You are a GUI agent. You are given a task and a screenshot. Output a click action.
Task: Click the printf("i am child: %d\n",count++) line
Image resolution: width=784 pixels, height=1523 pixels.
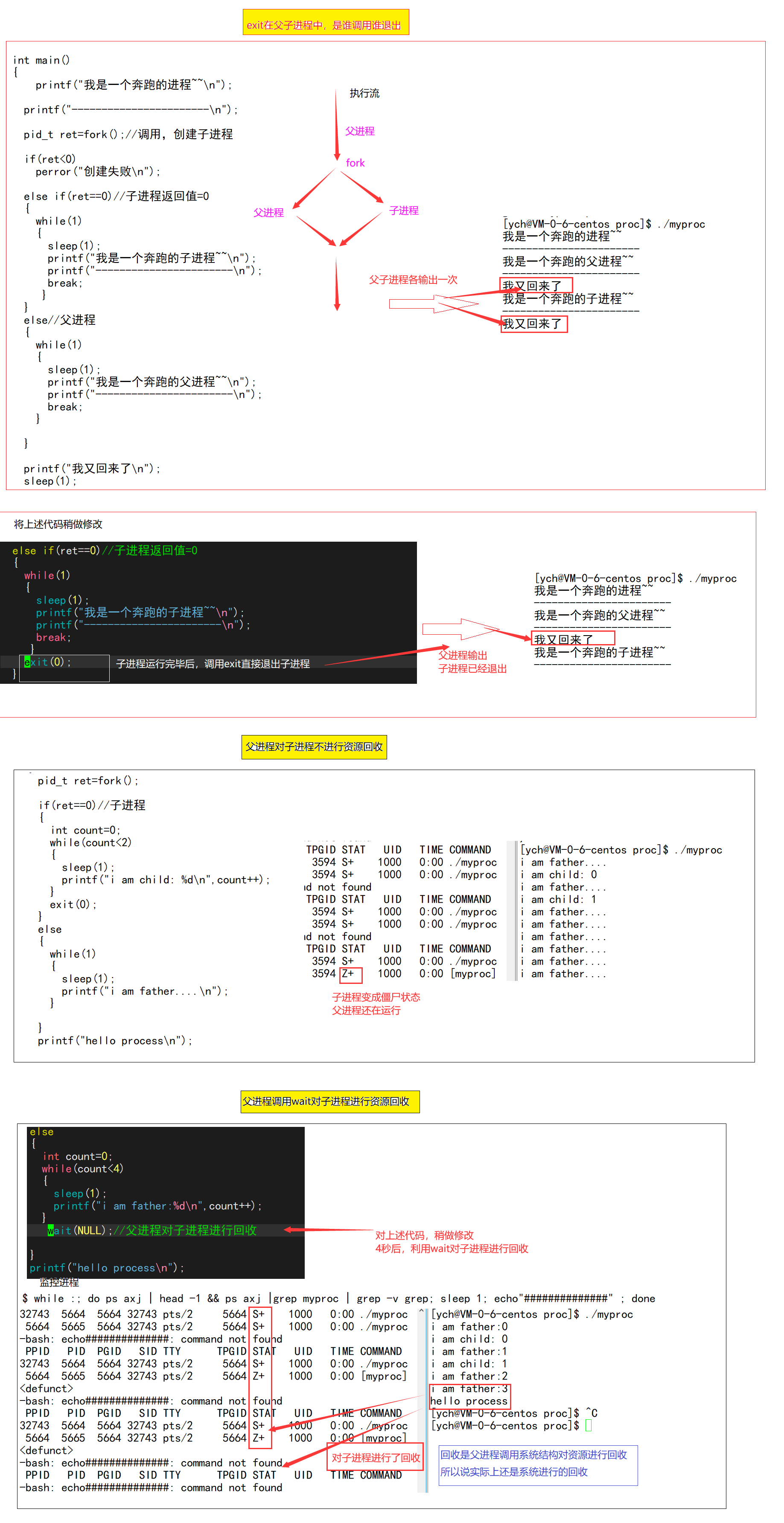pos(166,880)
